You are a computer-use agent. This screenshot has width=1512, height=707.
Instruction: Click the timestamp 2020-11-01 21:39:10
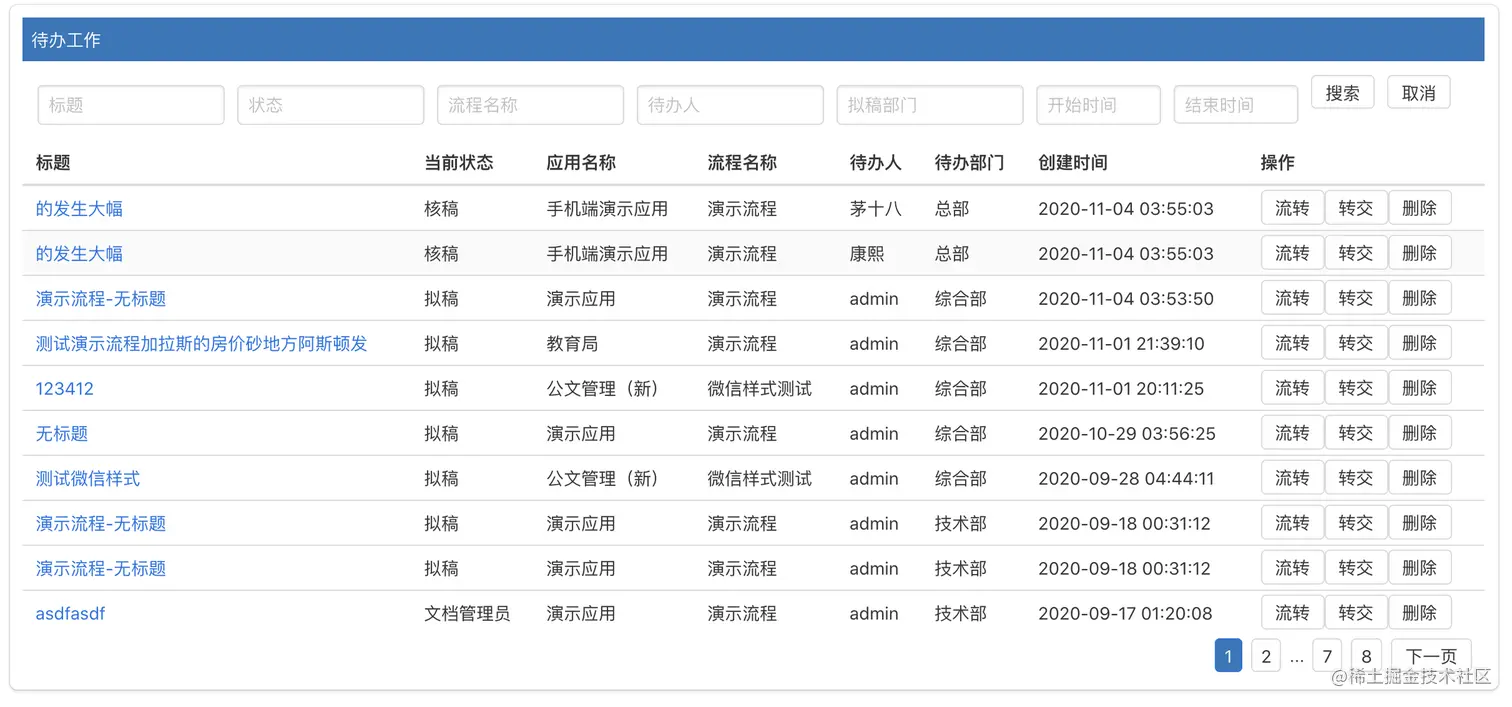point(1121,344)
